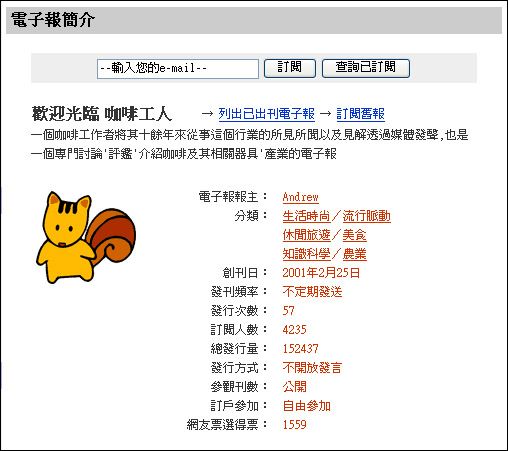Open the 訂閱舊報 link
The height and width of the screenshot is (451, 508).
tap(360, 114)
